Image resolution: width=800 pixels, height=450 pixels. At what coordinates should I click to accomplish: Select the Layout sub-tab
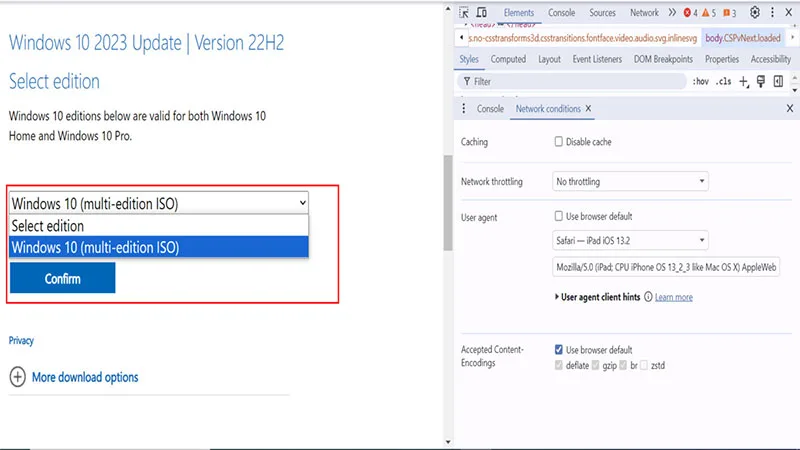pos(549,59)
